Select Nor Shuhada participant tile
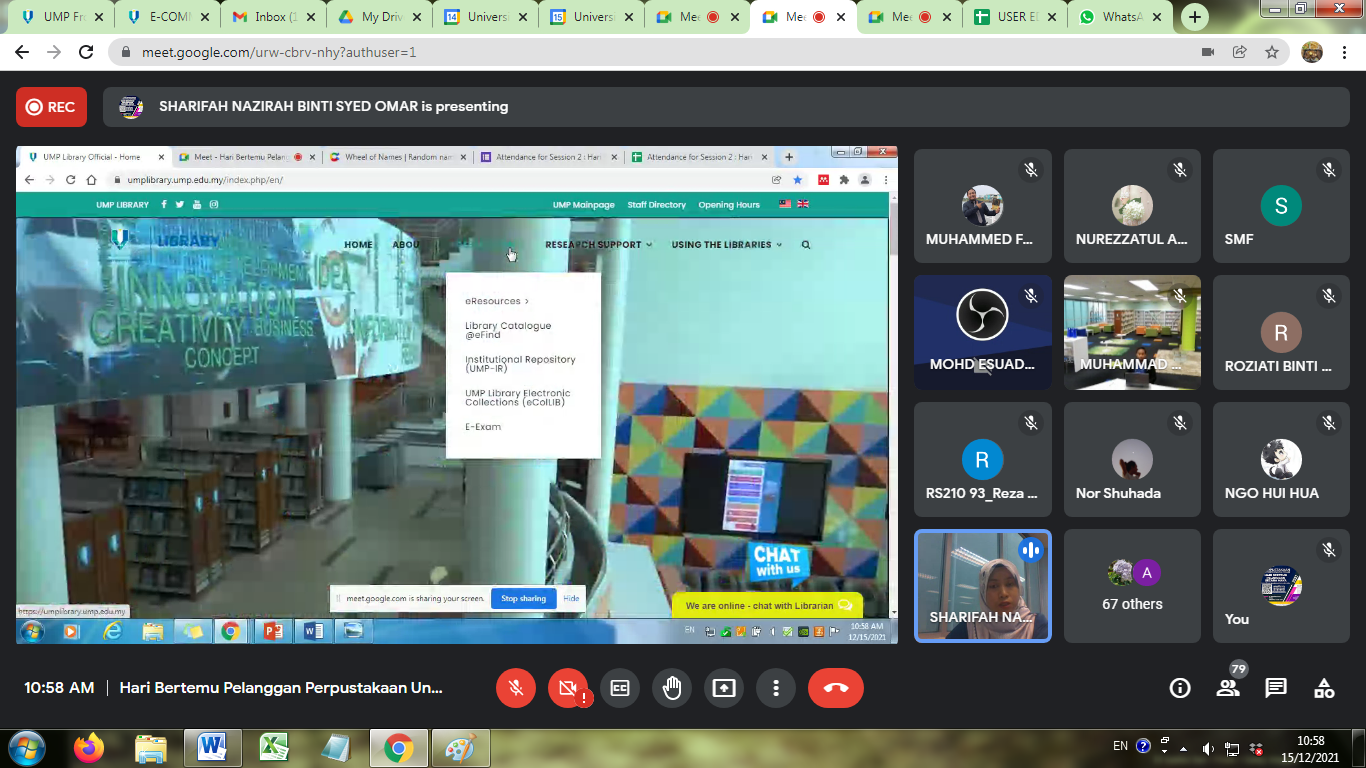 click(x=1132, y=460)
